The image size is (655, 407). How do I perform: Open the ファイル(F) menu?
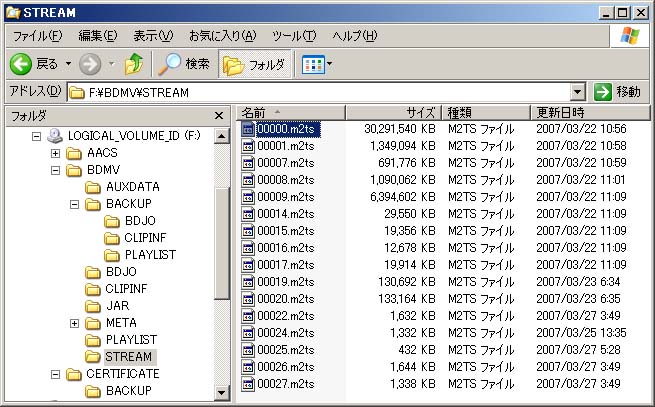click(38, 36)
